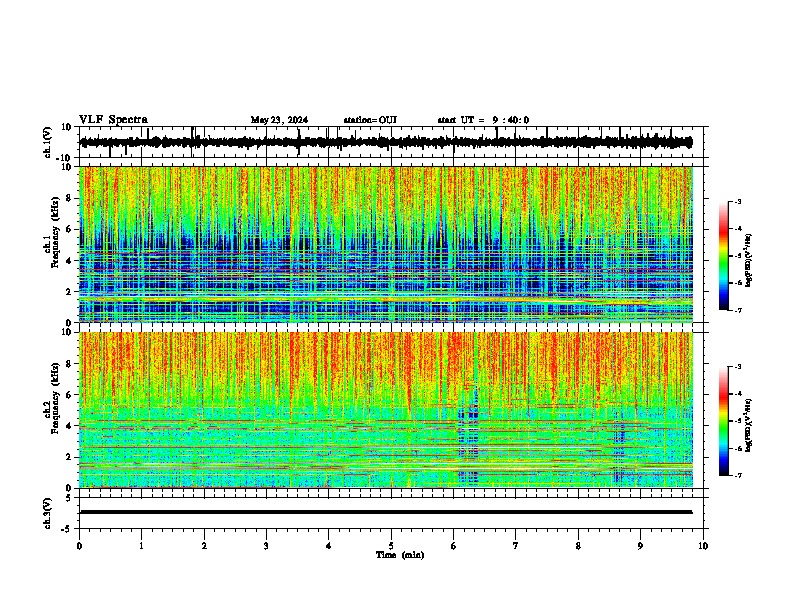792x612 pixels.
Task: Click the ch.3 flat voltage trace
Action: click(386, 512)
